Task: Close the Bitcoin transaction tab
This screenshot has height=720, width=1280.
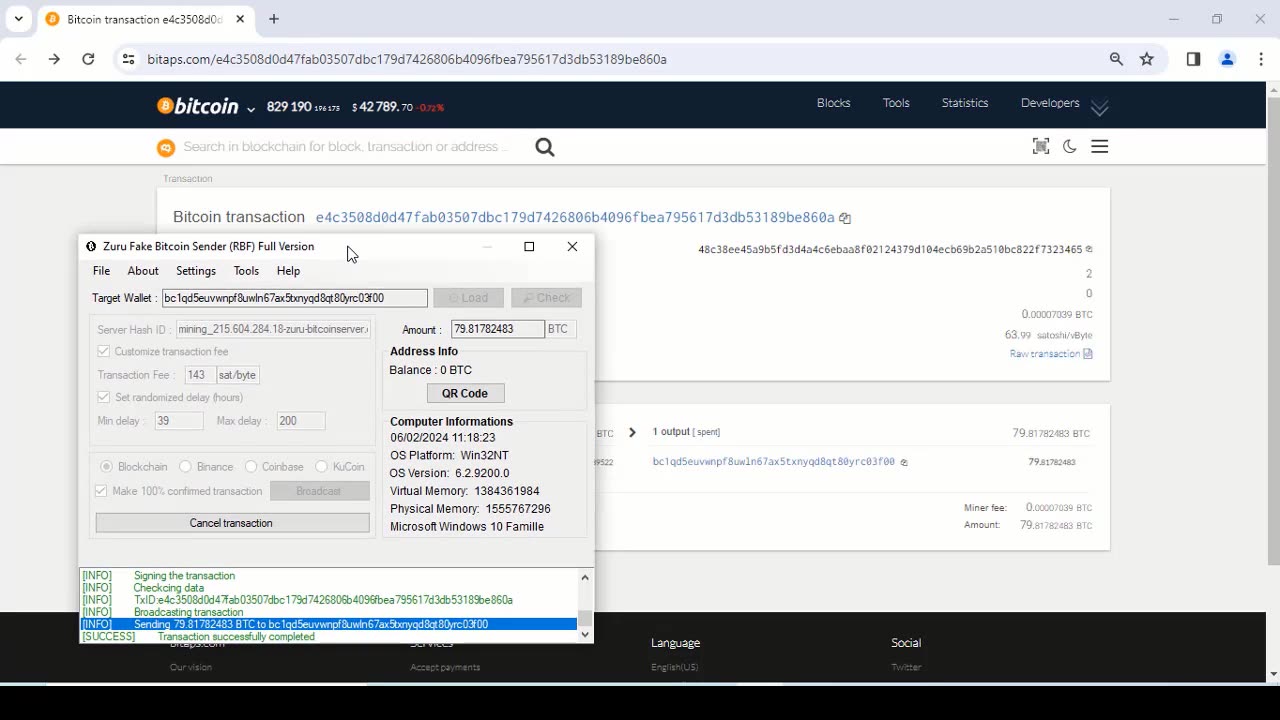Action: click(240, 19)
